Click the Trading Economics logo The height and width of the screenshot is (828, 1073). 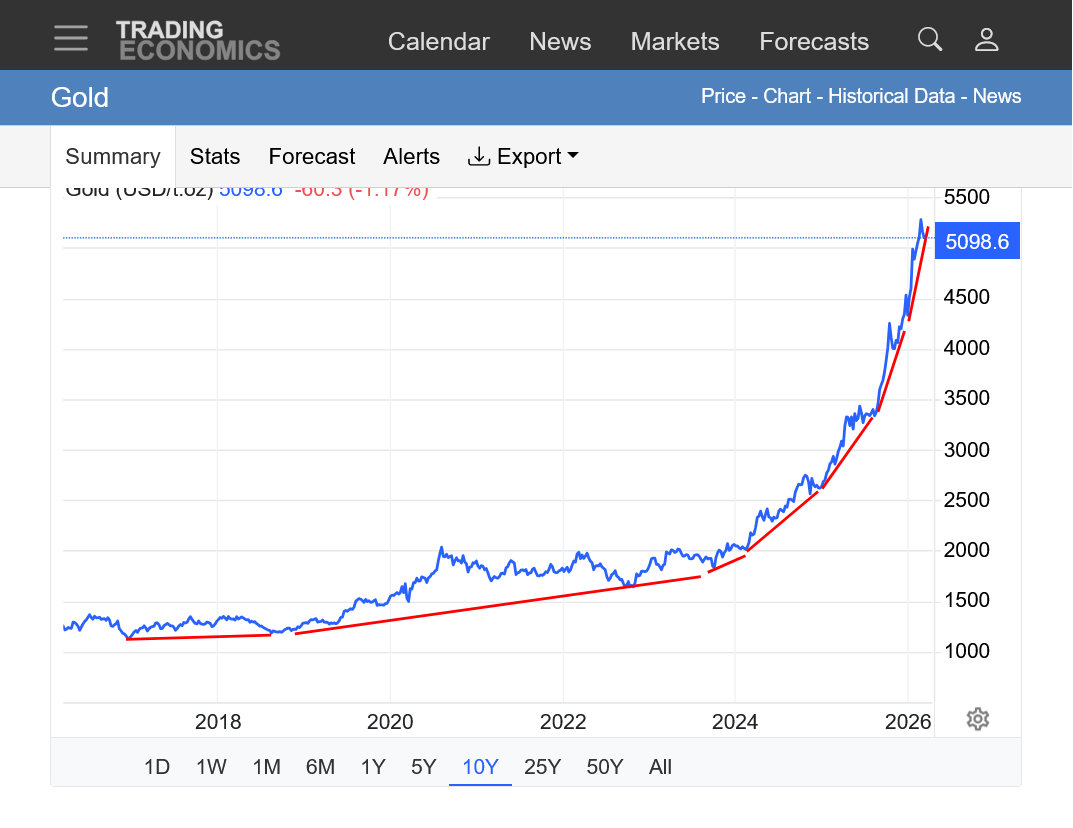pos(198,40)
